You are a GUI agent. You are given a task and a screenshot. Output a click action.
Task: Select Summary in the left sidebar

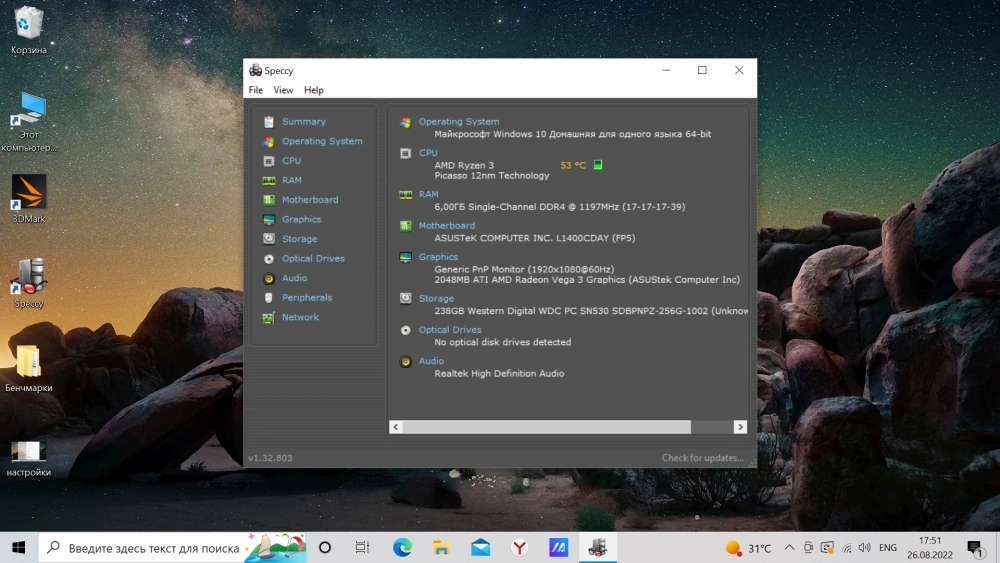(x=303, y=122)
